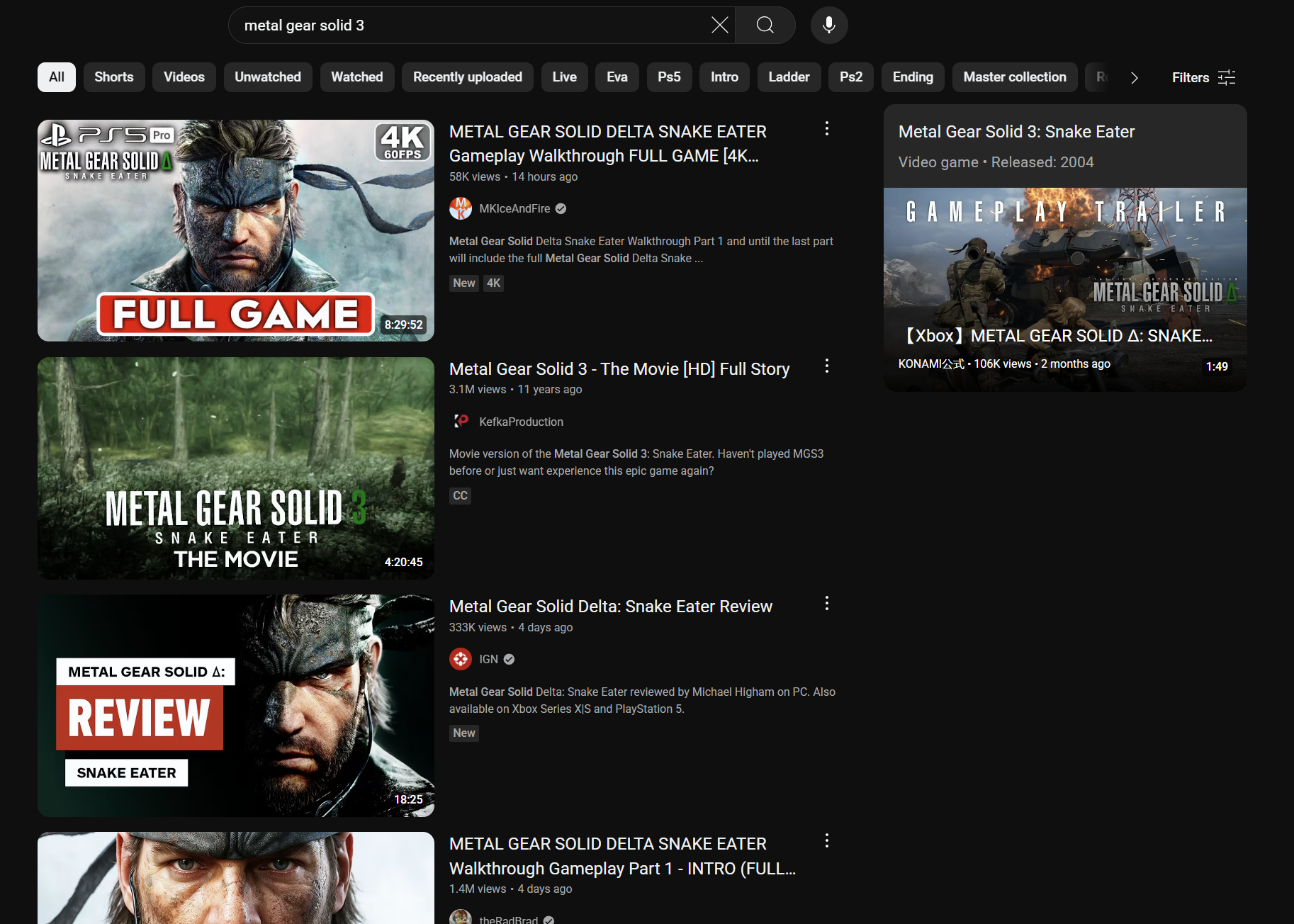Click the 4K badge under the first video
Image resolution: width=1294 pixels, height=924 pixels.
click(x=493, y=283)
